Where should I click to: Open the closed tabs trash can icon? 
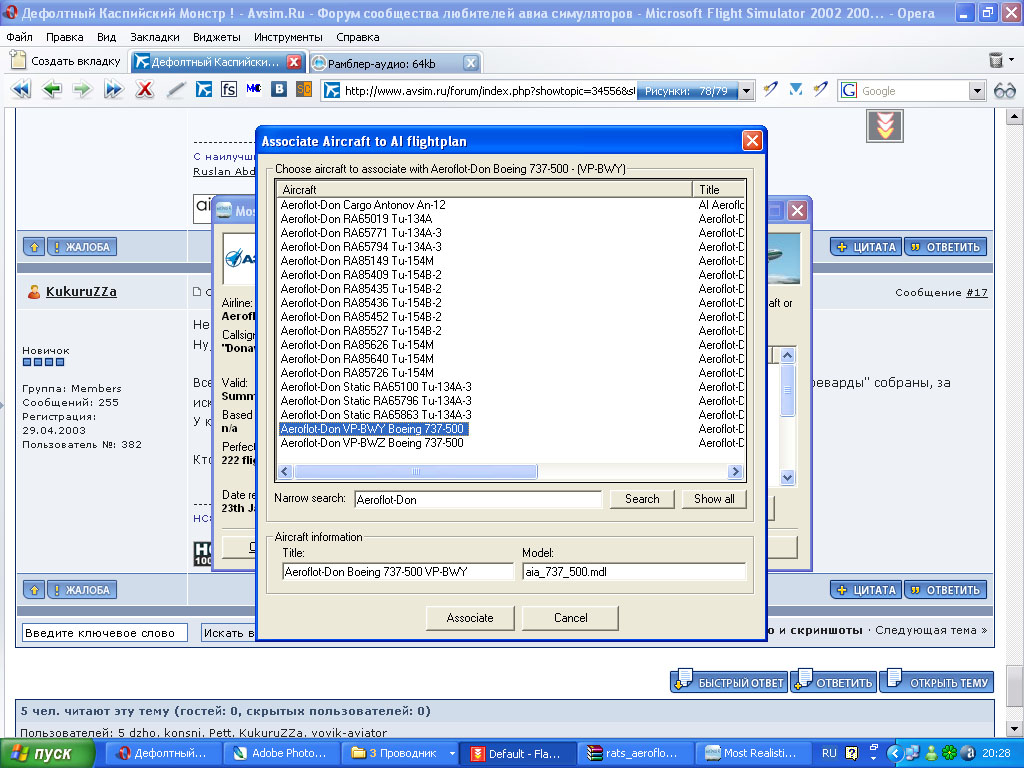pyautogui.click(x=995, y=60)
